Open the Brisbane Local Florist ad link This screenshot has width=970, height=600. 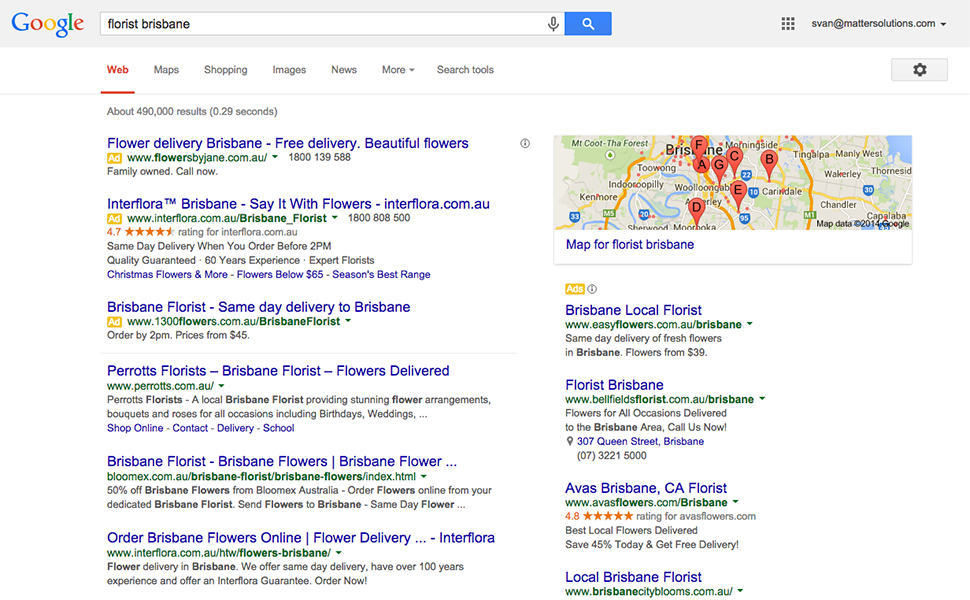click(x=633, y=310)
